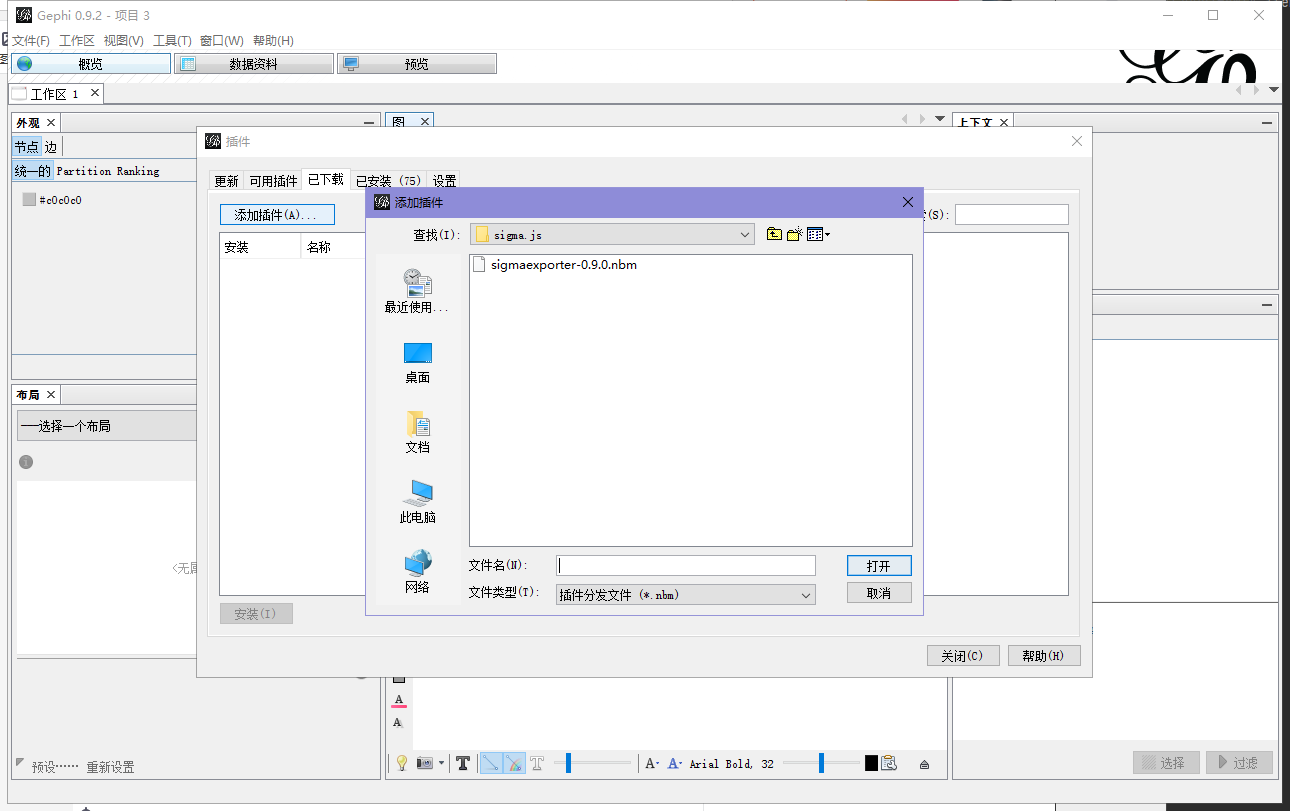Open the 查找(I) location dropdown
The width and height of the screenshot is (1290, 811).
(x=744, y=233)
